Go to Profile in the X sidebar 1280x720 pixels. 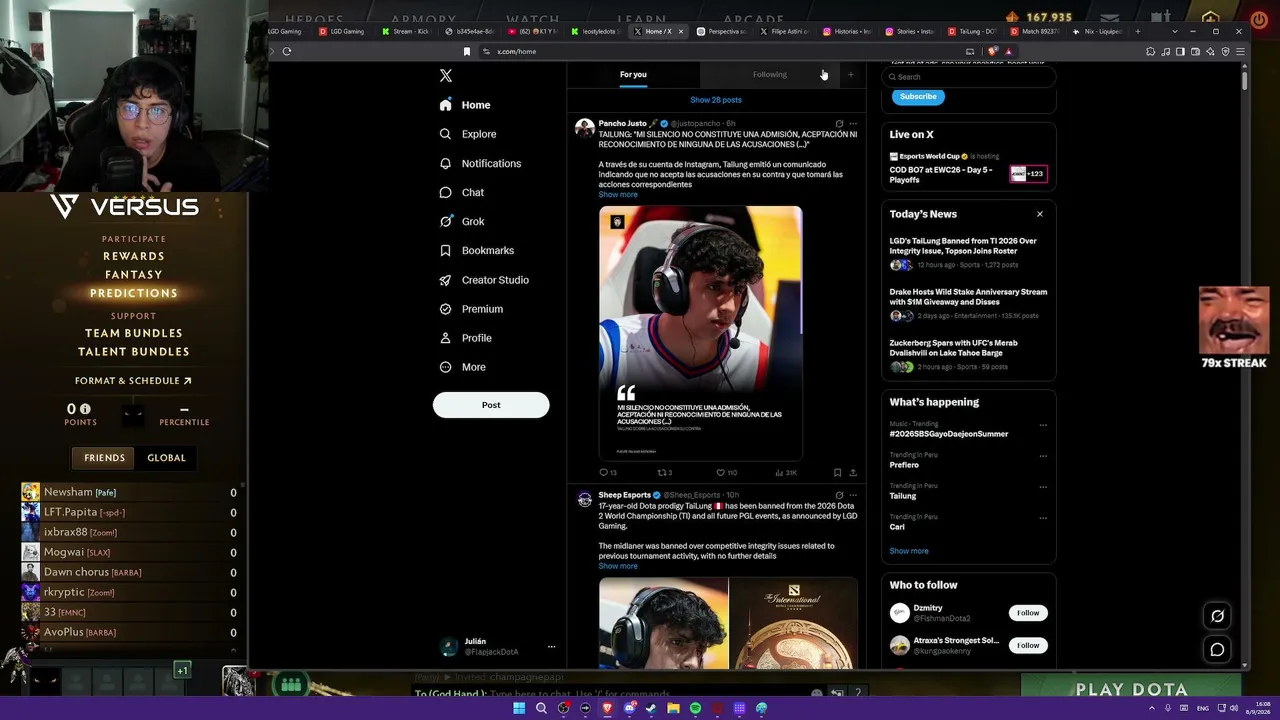[x=466, y=338]
